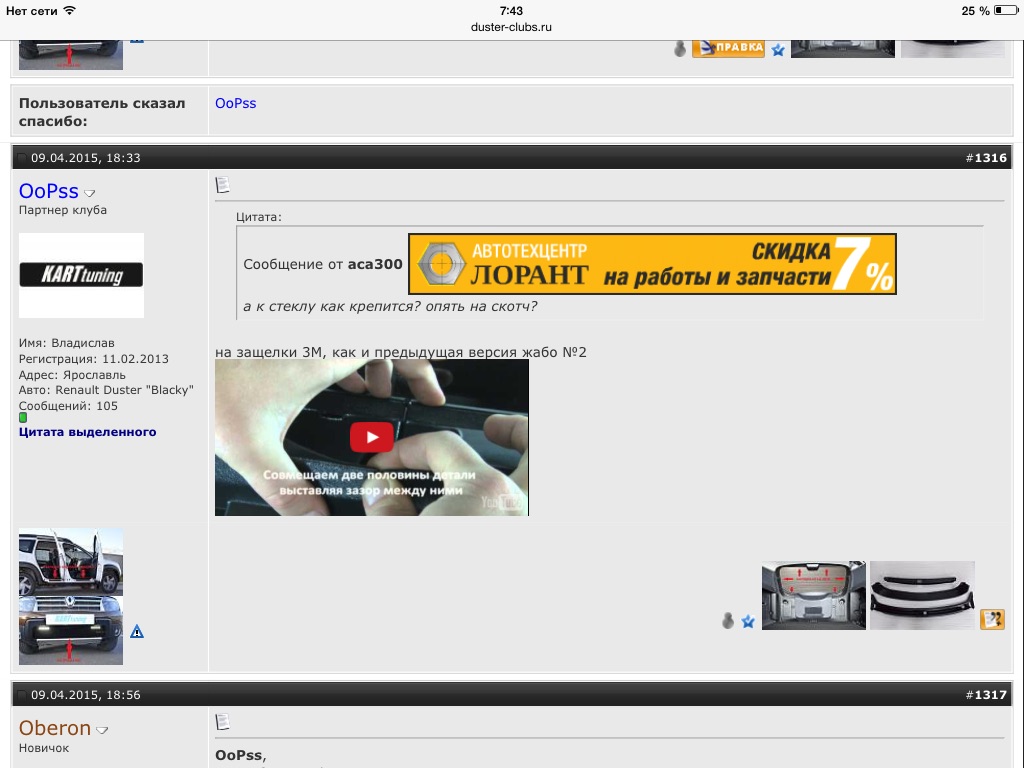Play the embedded YouTube video
The width and height of the screenshot is (1024, 768).
click(371, 437)
